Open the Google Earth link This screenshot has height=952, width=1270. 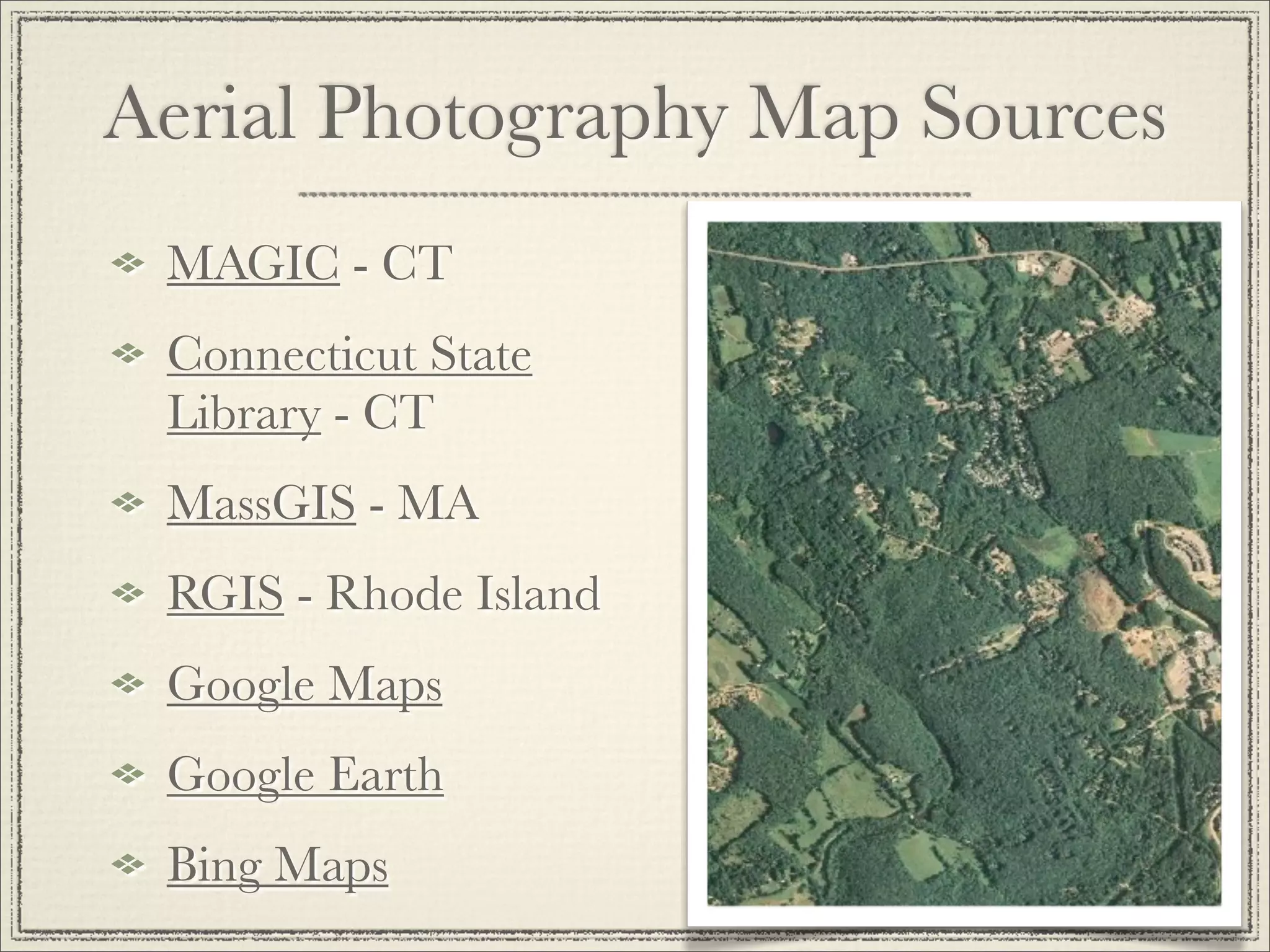305,777
